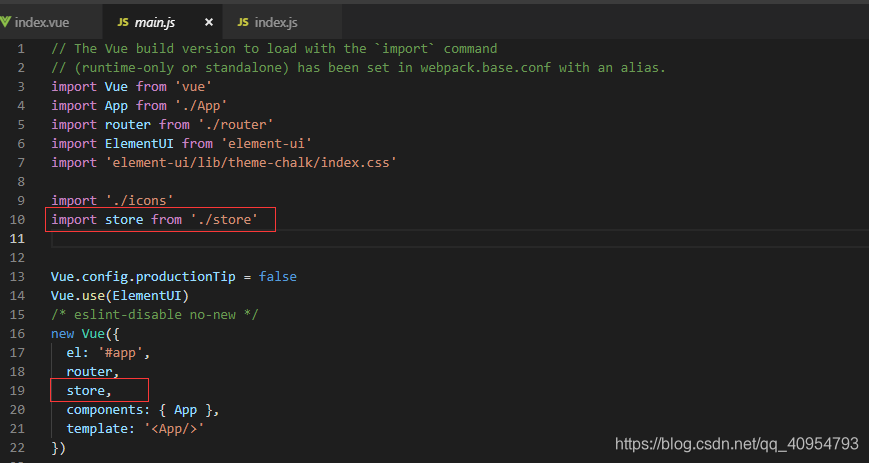The image size is (869, 463).
Task: Click the "template: '<App/>'" line
Action: pos(135,429)
